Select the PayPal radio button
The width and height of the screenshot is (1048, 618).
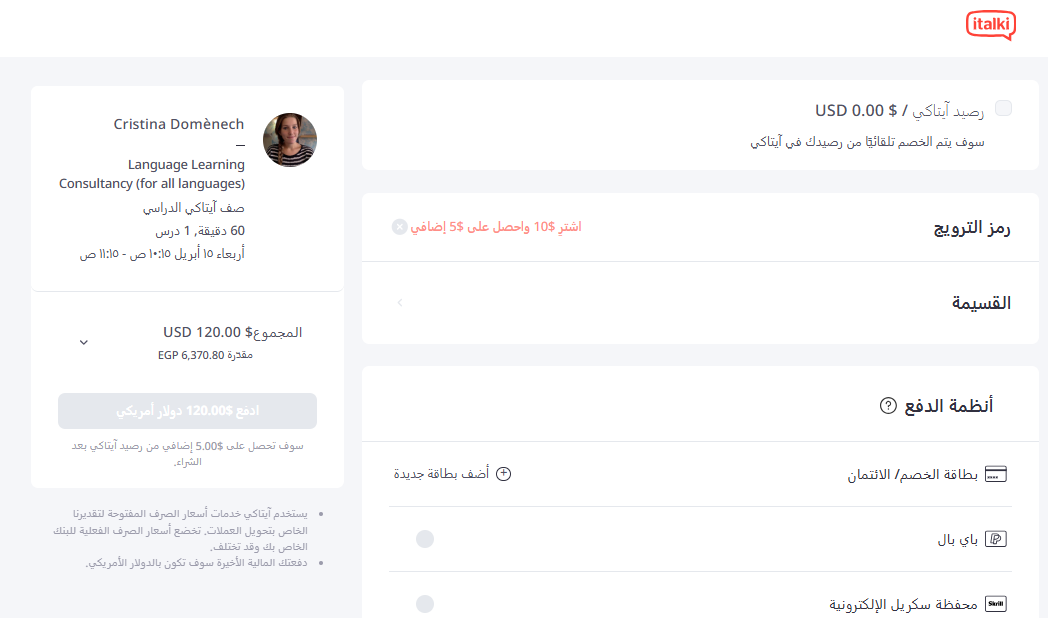(425, 538)
